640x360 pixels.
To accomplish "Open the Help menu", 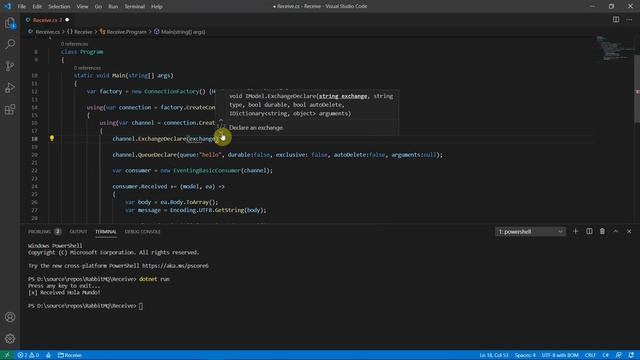I will click(x=157, y=7).
